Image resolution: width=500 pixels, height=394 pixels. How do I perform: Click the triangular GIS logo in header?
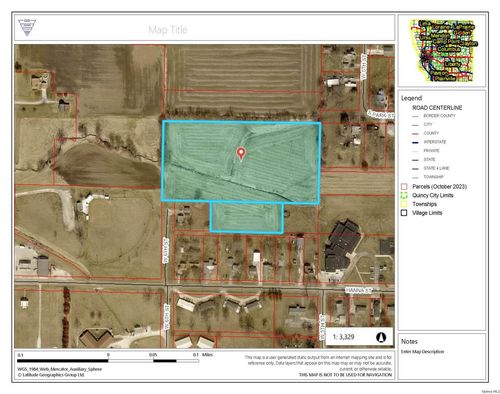pyautogui.click(x=27, y=28)
